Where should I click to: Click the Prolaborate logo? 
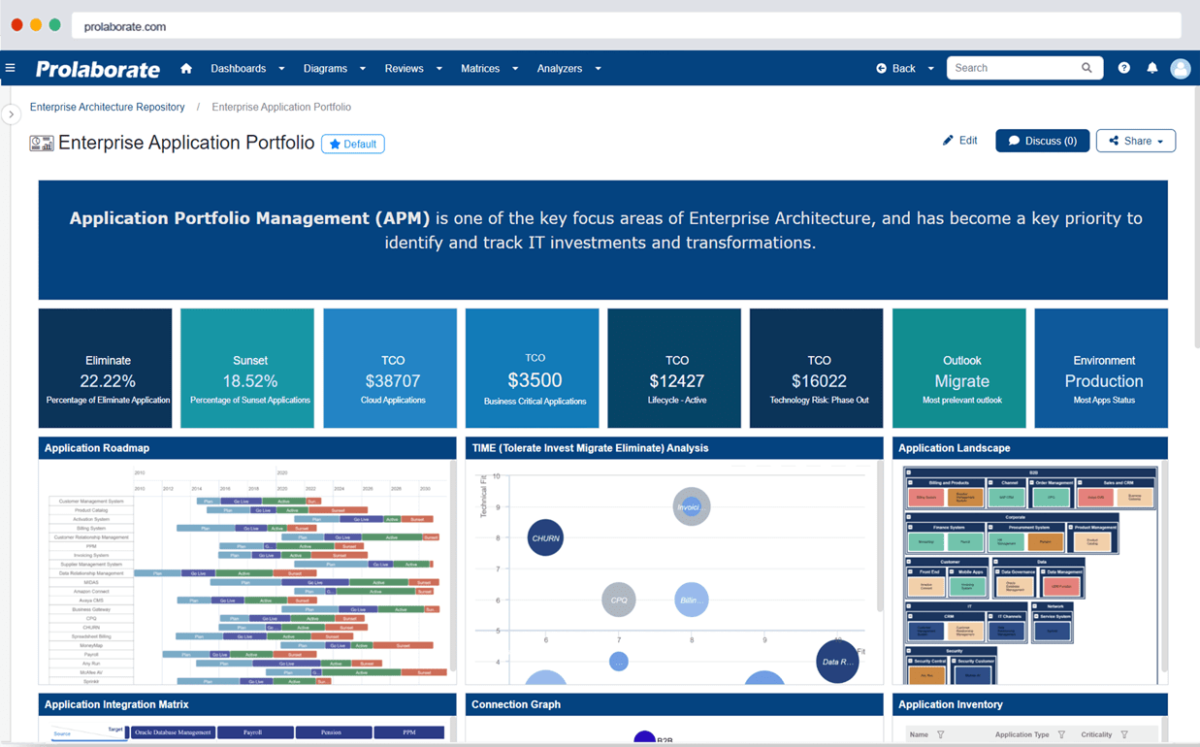(98, 69)
